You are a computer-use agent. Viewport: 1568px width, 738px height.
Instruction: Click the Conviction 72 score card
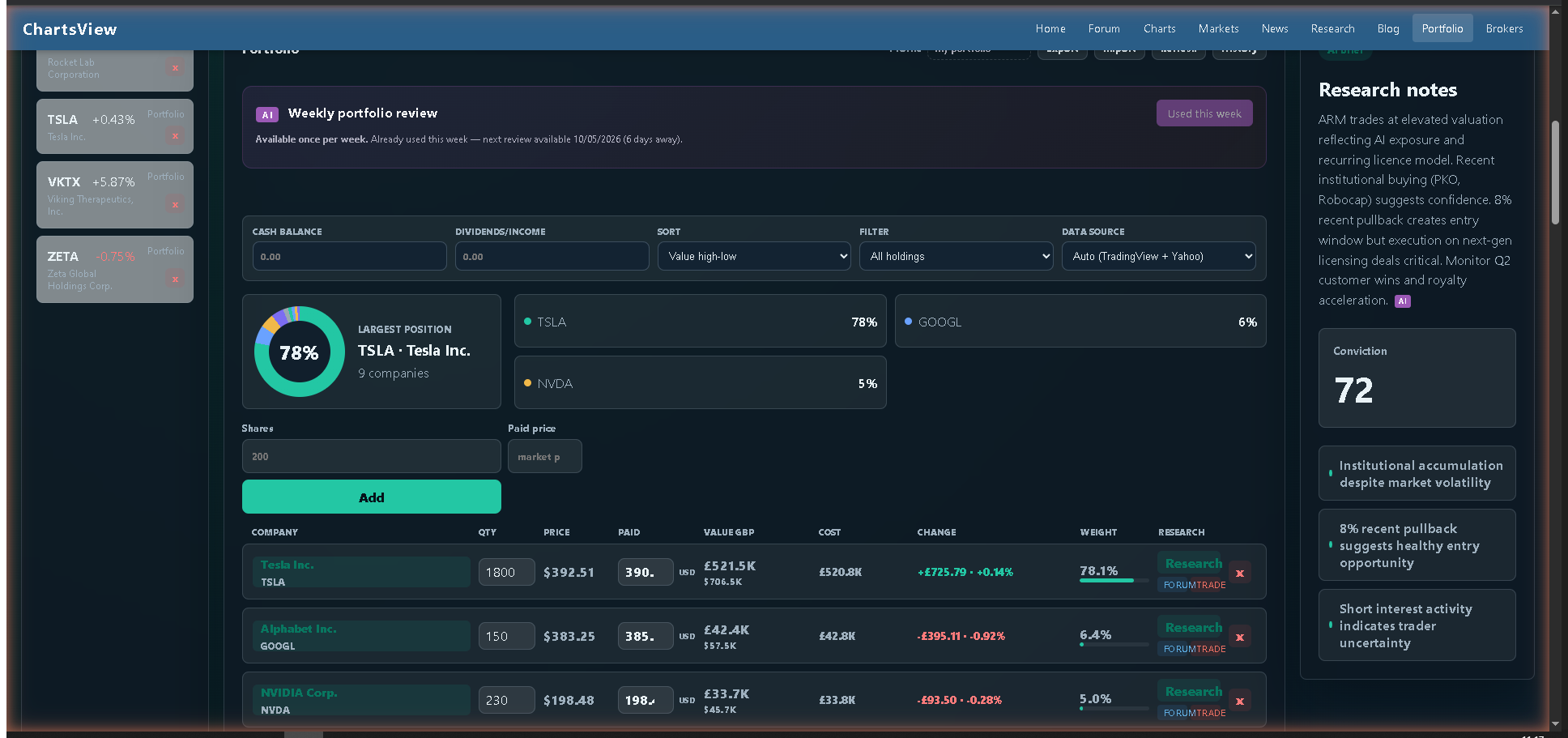tap(1417, 378)
